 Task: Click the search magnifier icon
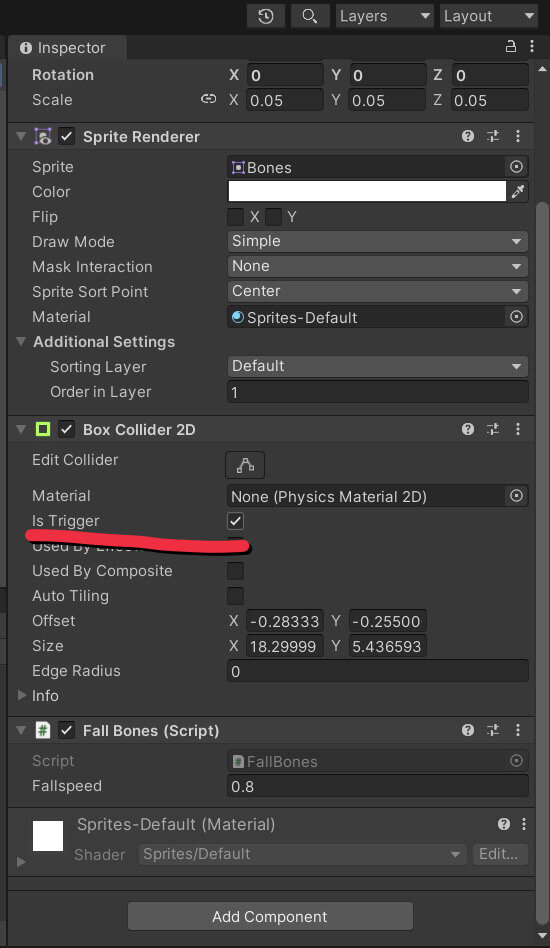[310, 16]
